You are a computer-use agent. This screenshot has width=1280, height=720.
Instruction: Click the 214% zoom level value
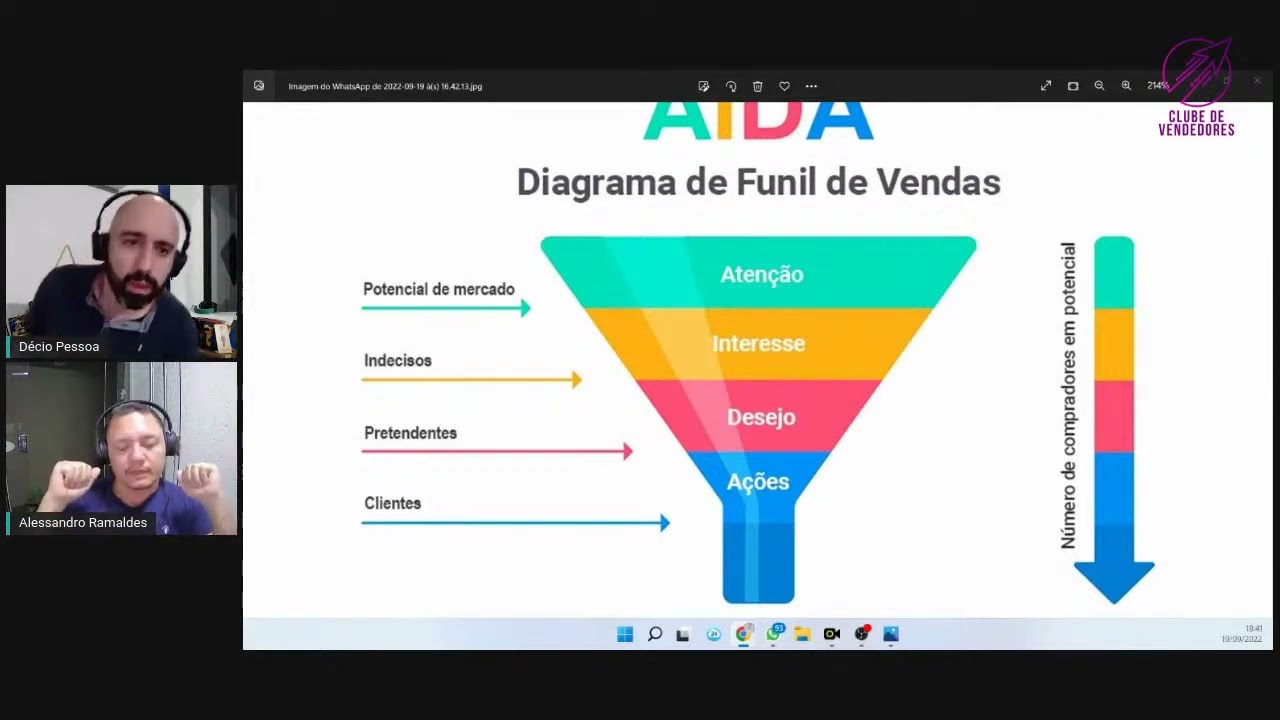coord(1157,86)
